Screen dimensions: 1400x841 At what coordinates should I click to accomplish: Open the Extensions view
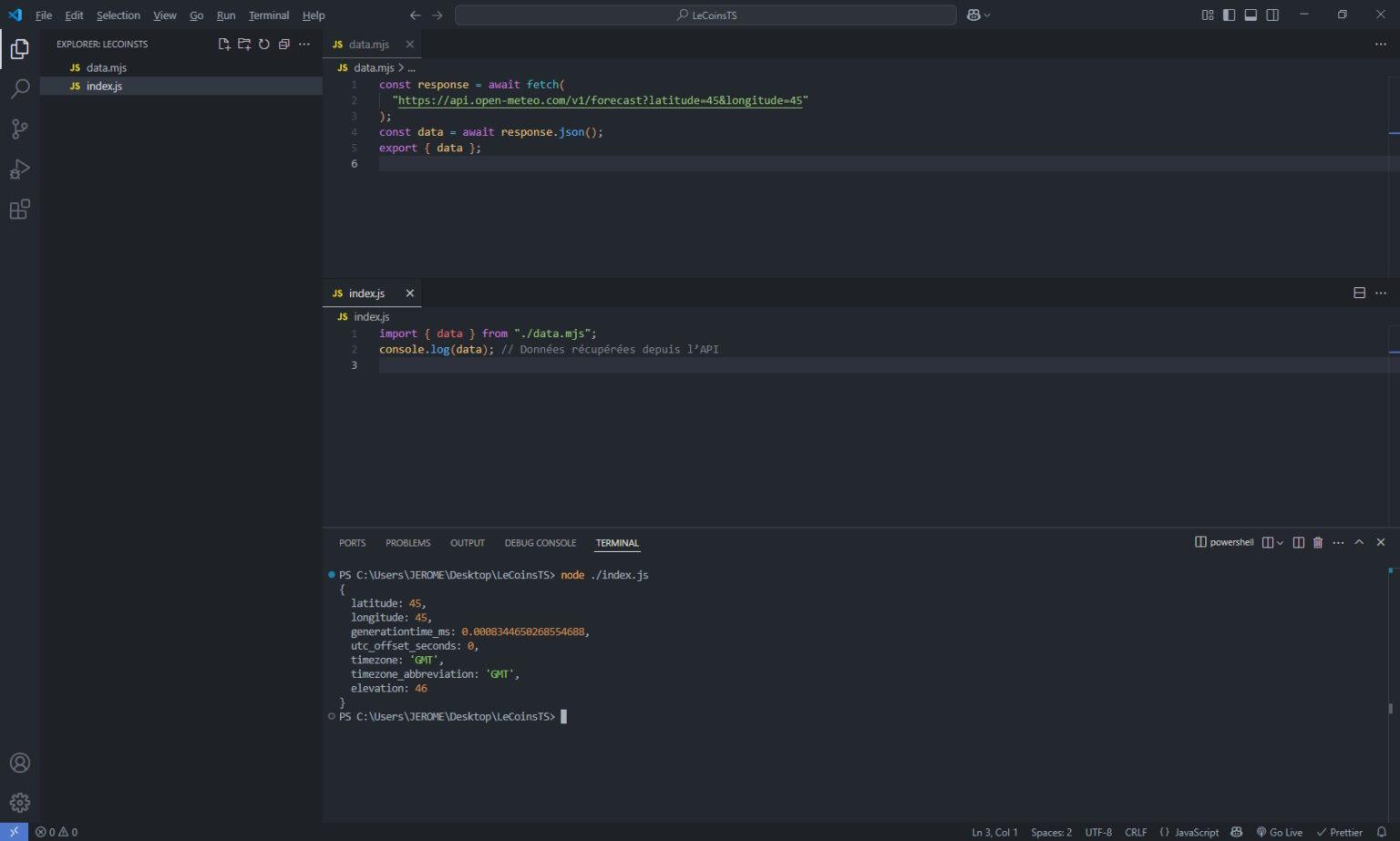coord(19,210)
